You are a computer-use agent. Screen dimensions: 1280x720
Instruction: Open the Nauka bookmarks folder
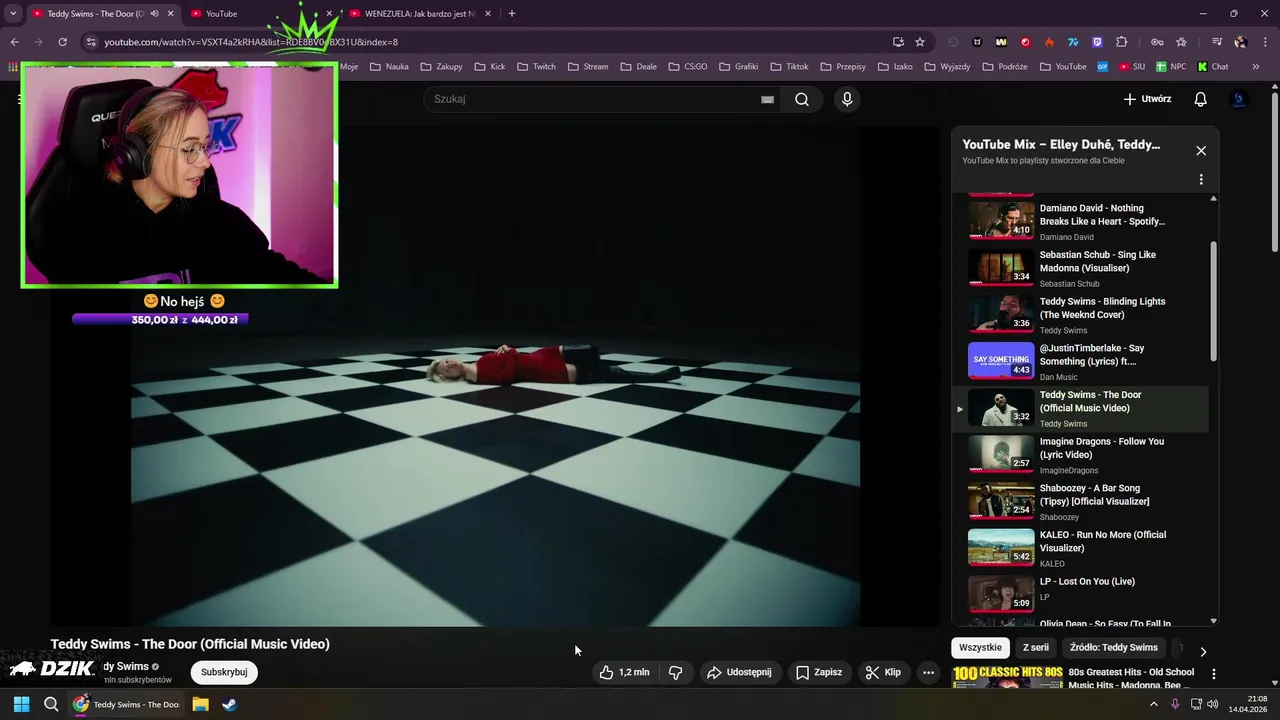tap(389, 67)
